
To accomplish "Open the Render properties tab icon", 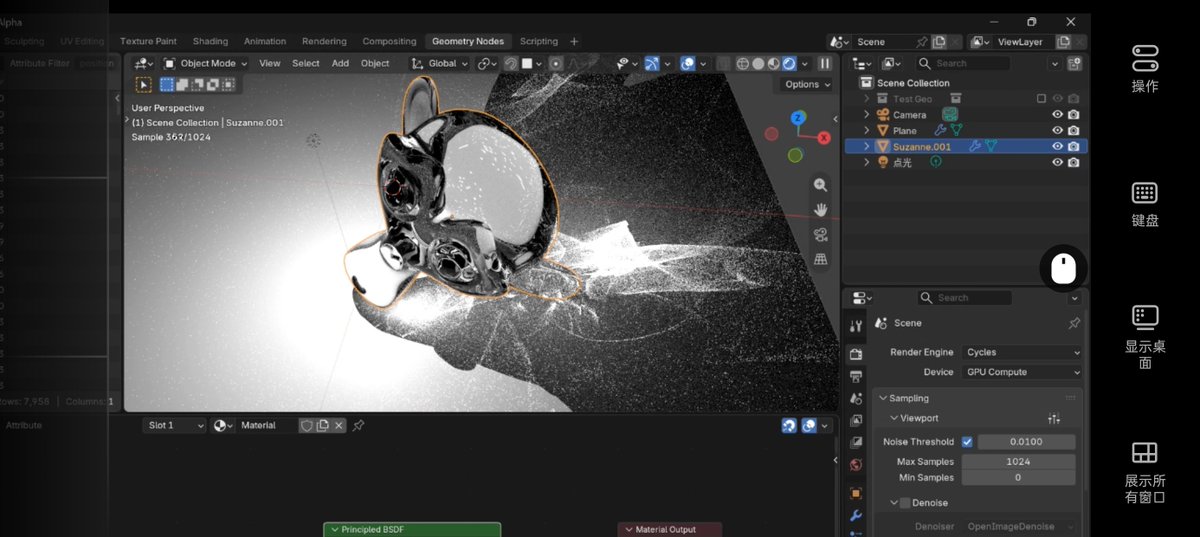I will click(x=856, y=354).
